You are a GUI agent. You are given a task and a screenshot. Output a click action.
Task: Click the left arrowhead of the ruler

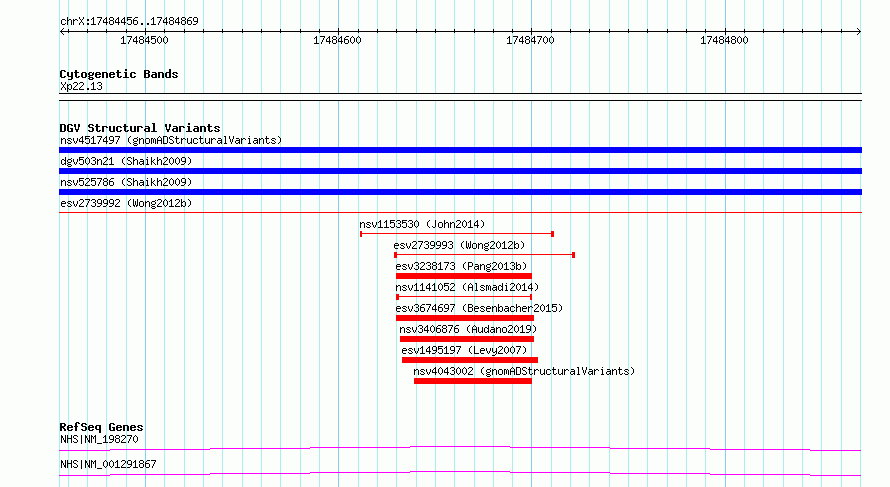coord(62,32)
